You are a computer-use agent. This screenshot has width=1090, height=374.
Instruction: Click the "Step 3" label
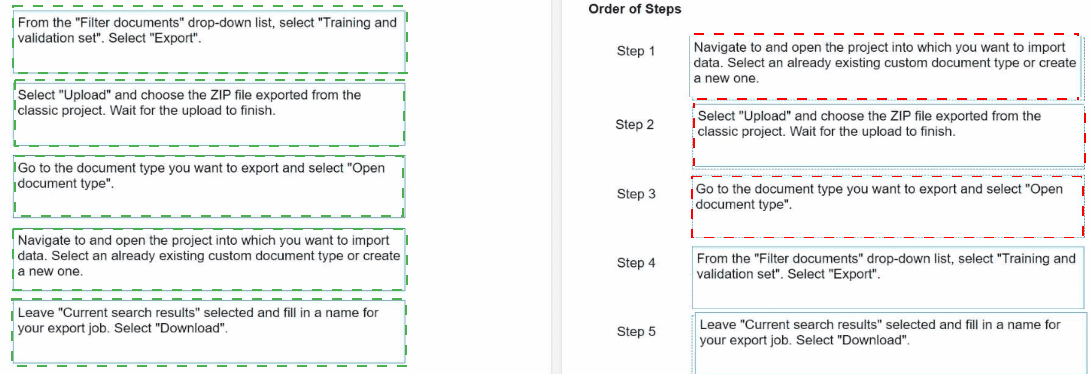pos(636,195)
